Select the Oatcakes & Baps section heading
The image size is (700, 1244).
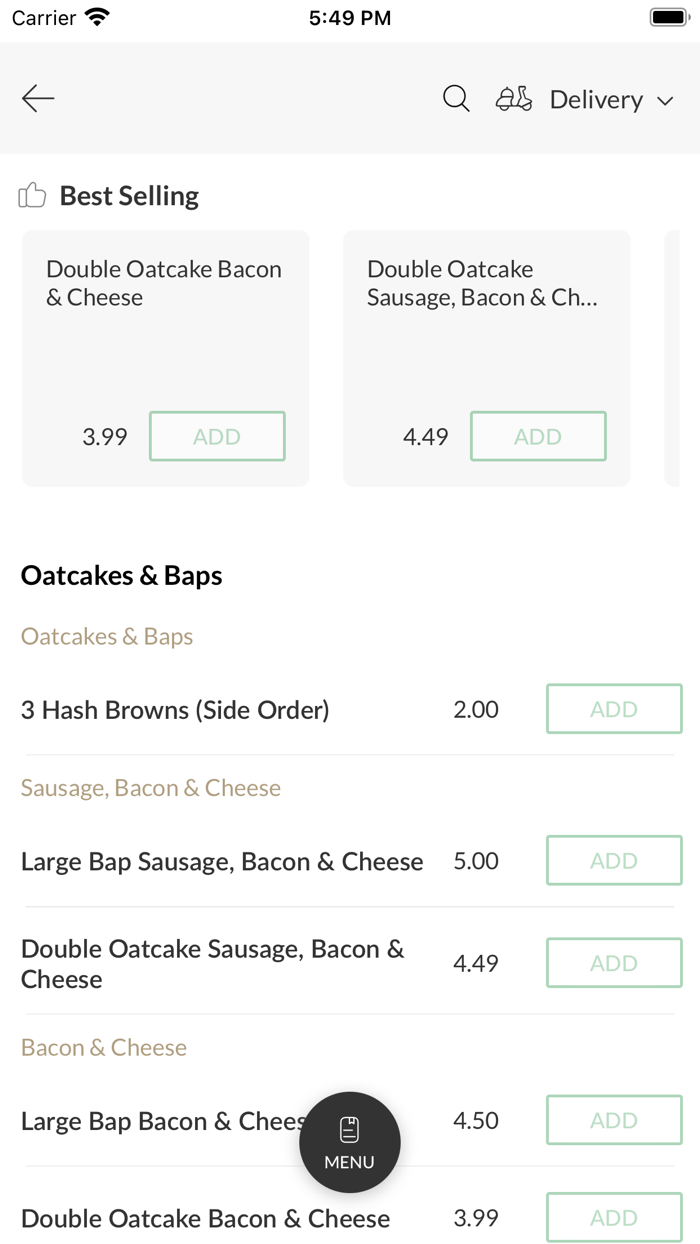[x=121, y=575]
